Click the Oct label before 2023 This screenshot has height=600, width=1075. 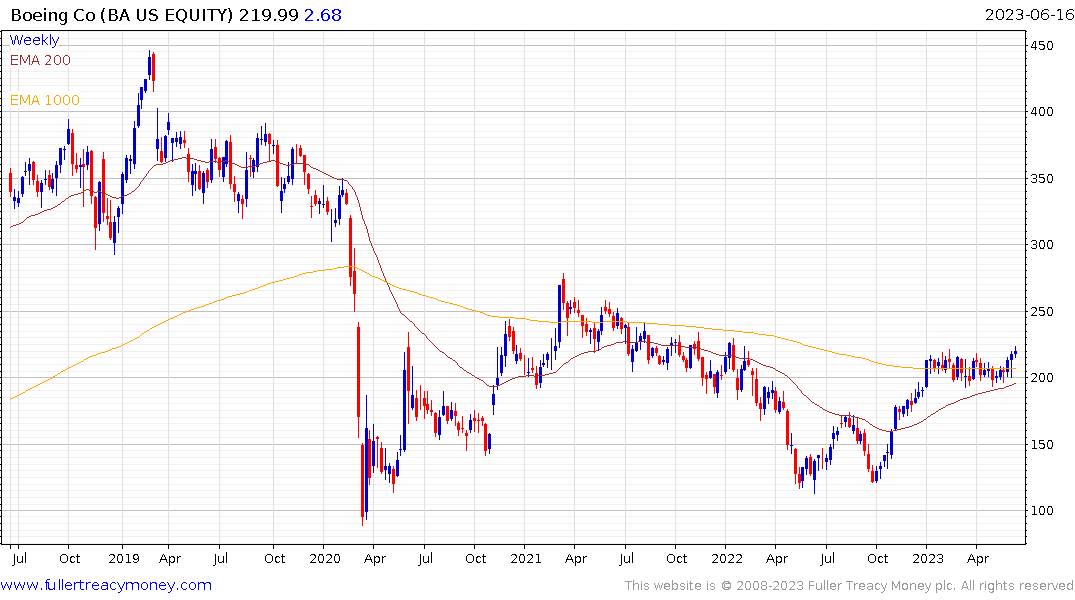(x=878, y=559)
